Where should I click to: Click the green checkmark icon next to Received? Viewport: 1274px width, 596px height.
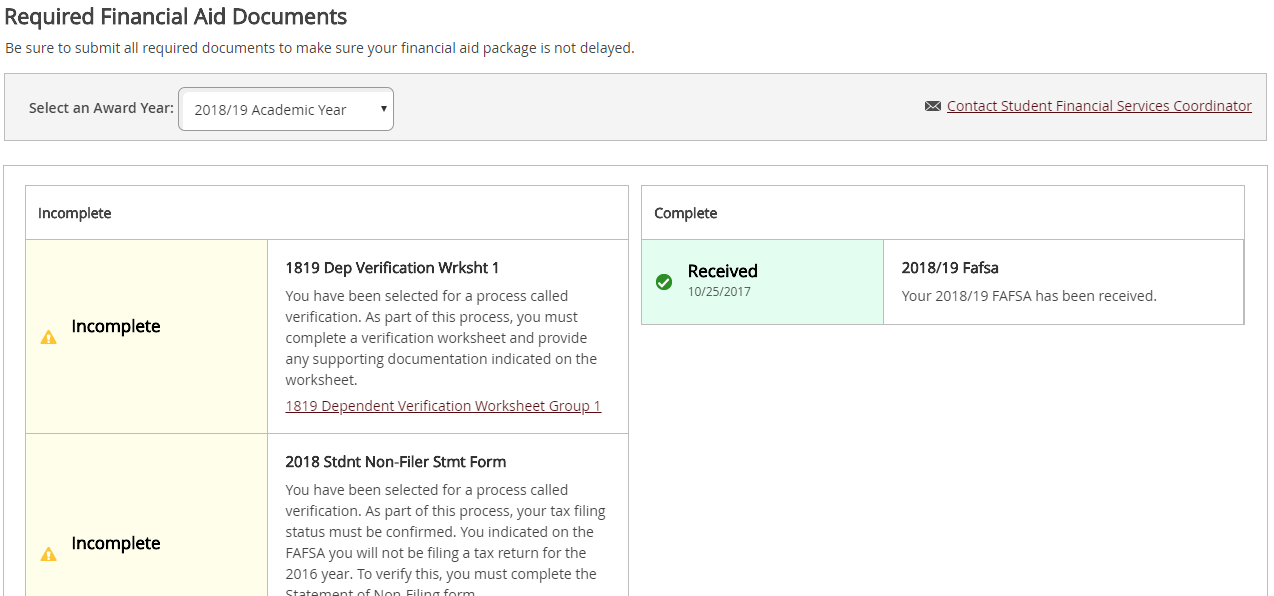663,282
